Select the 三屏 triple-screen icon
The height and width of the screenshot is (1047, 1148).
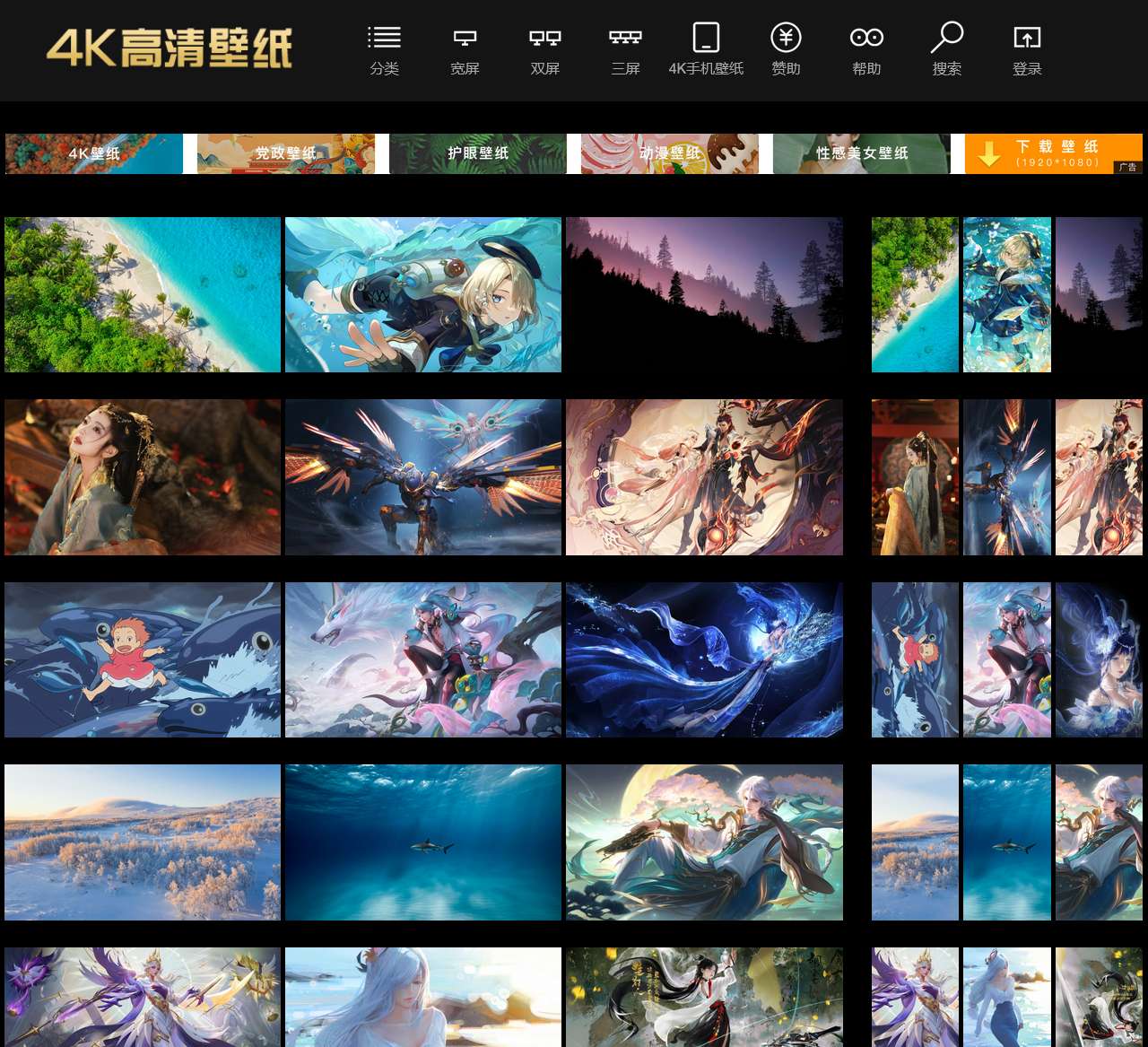coord(625,39)
